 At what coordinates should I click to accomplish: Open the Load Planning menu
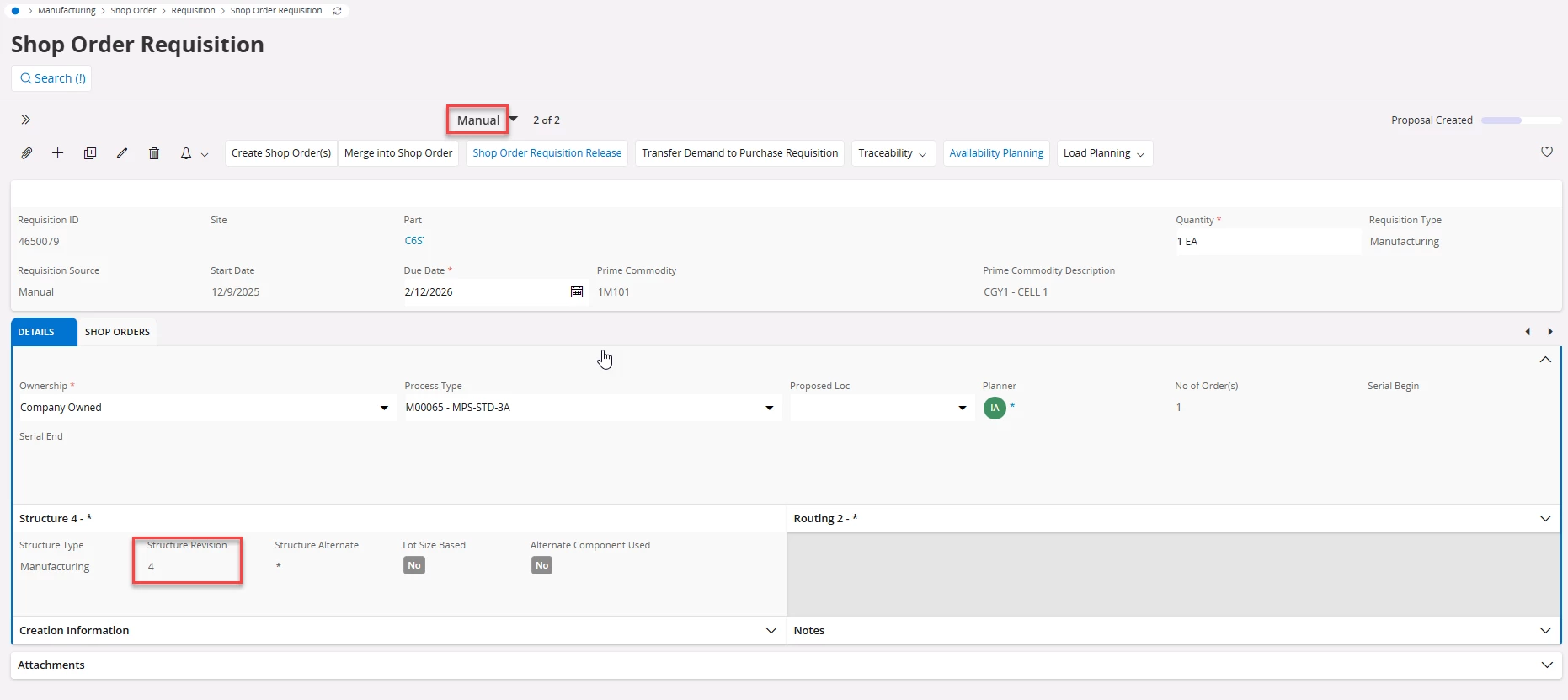point(1104,153)
